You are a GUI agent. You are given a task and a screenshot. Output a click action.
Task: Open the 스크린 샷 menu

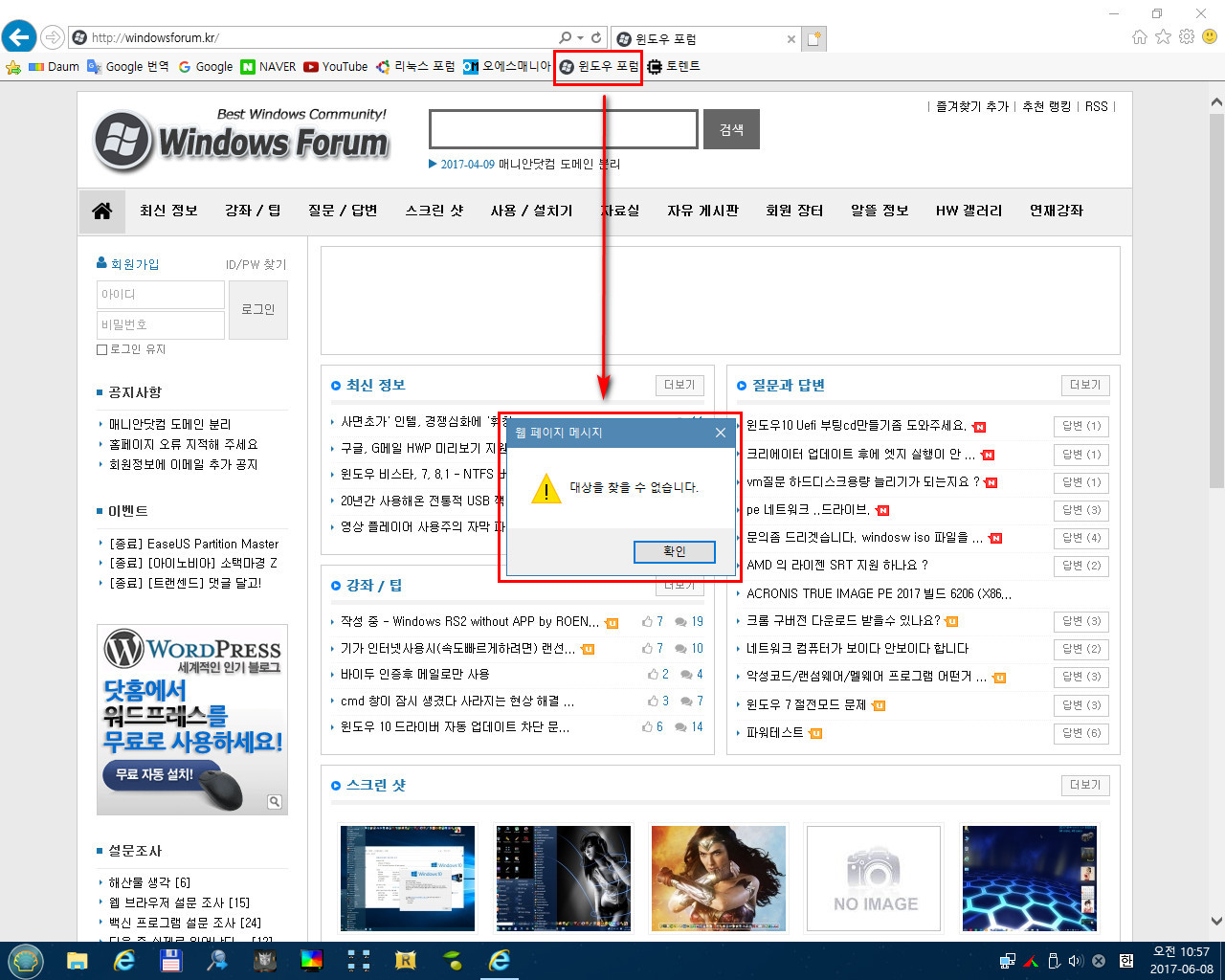pos(434,211)
